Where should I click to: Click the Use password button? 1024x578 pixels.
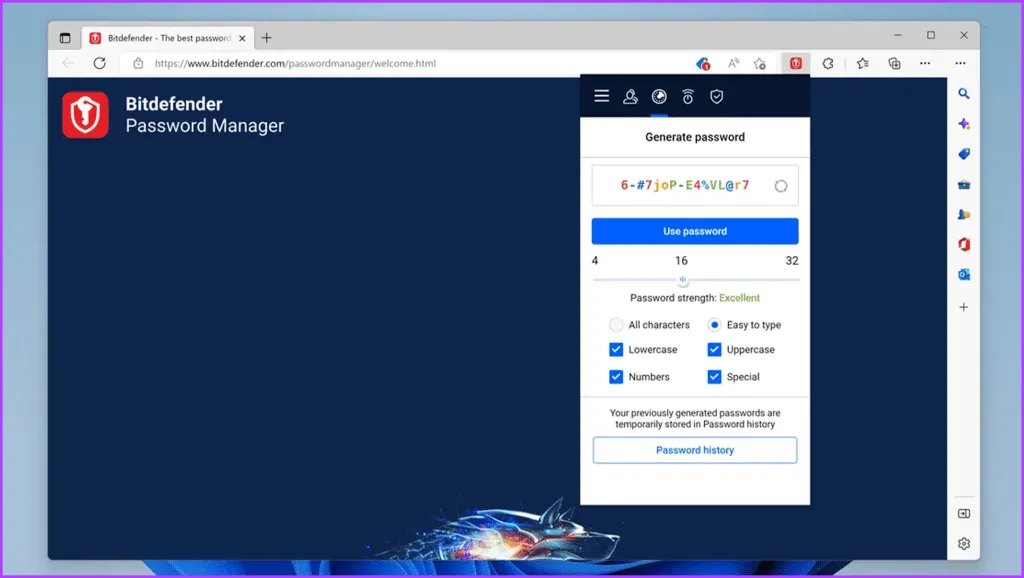[695, 231]
